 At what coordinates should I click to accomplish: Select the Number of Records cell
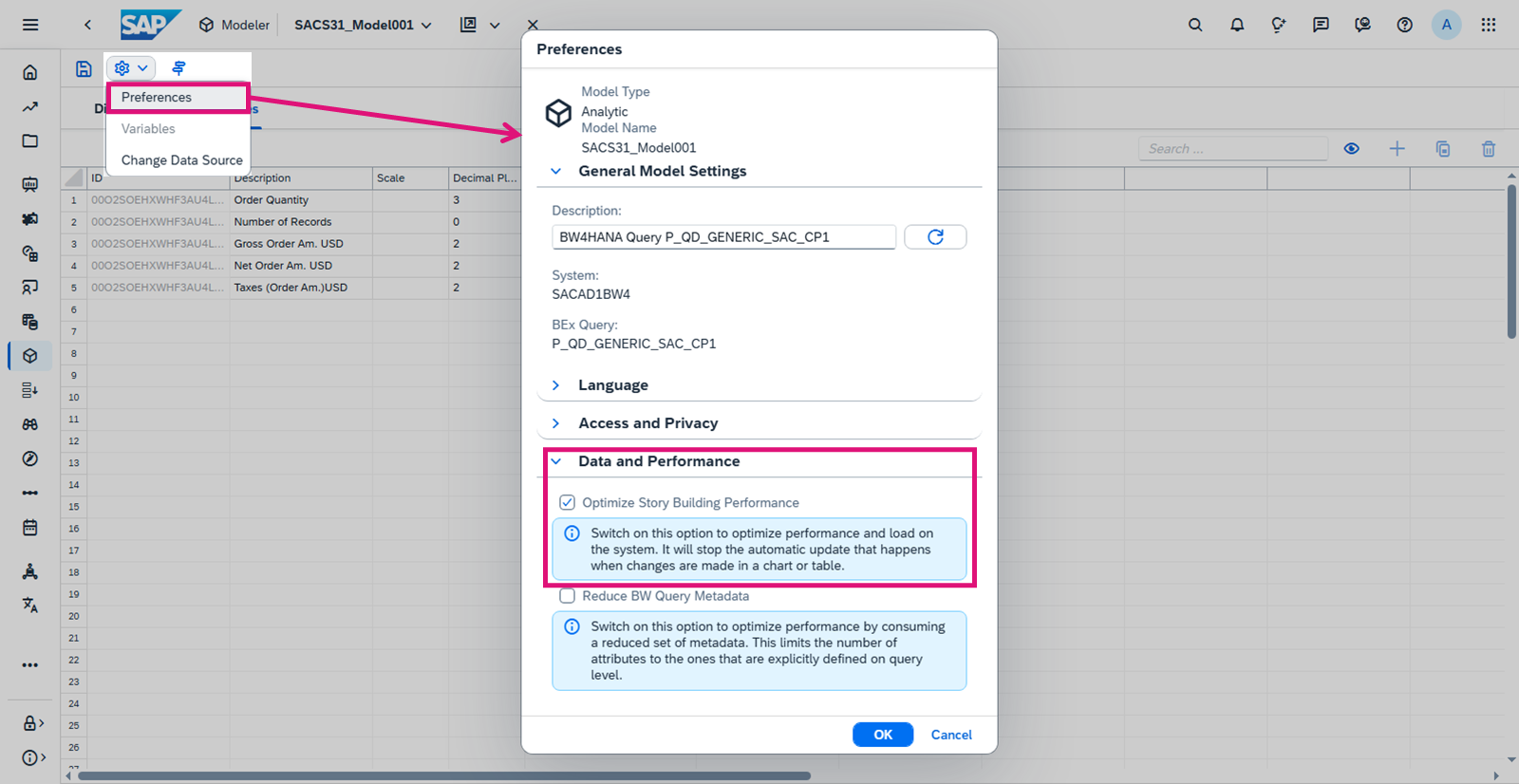pyautogui.click(x=301, y=222)
